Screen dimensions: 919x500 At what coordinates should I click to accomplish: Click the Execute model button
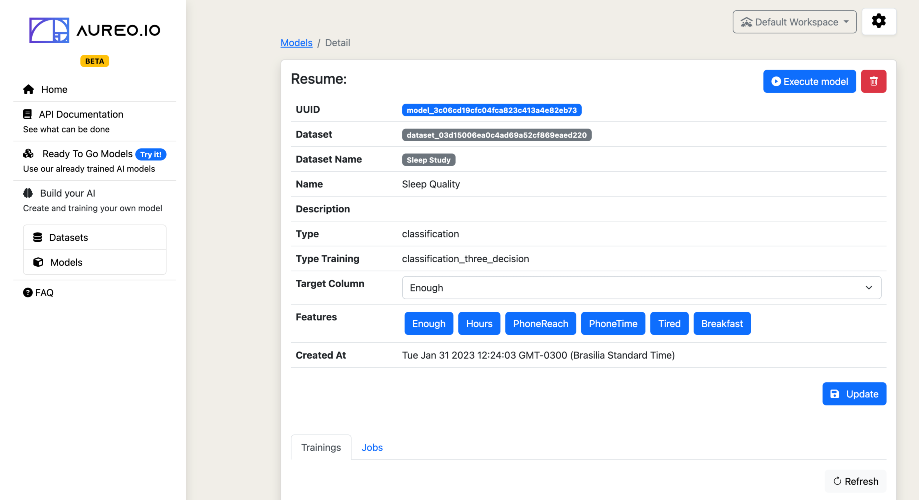[809, 81]
